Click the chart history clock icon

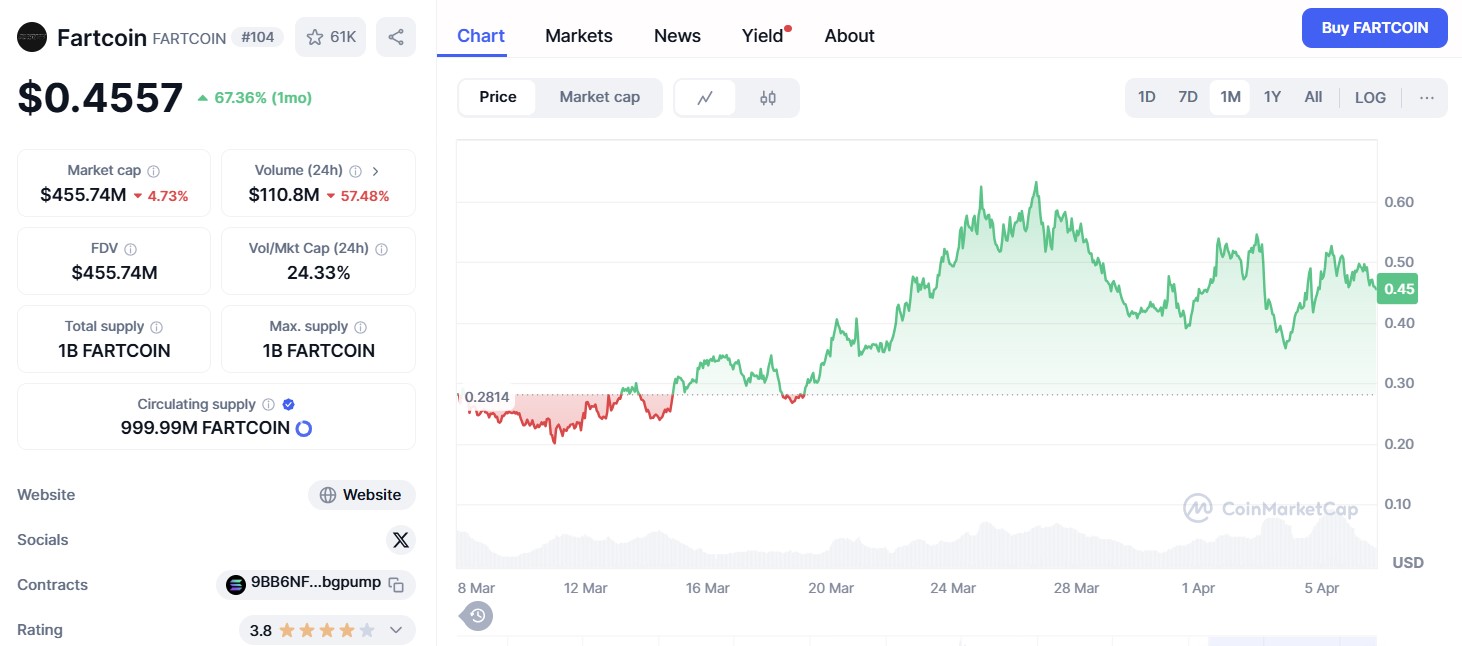[x=476, y=616]
